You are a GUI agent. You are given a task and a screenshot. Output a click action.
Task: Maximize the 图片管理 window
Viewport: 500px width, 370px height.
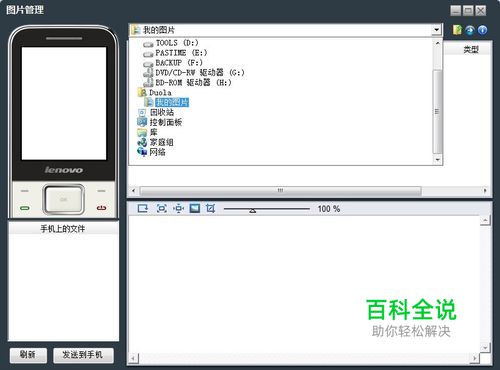468,10
